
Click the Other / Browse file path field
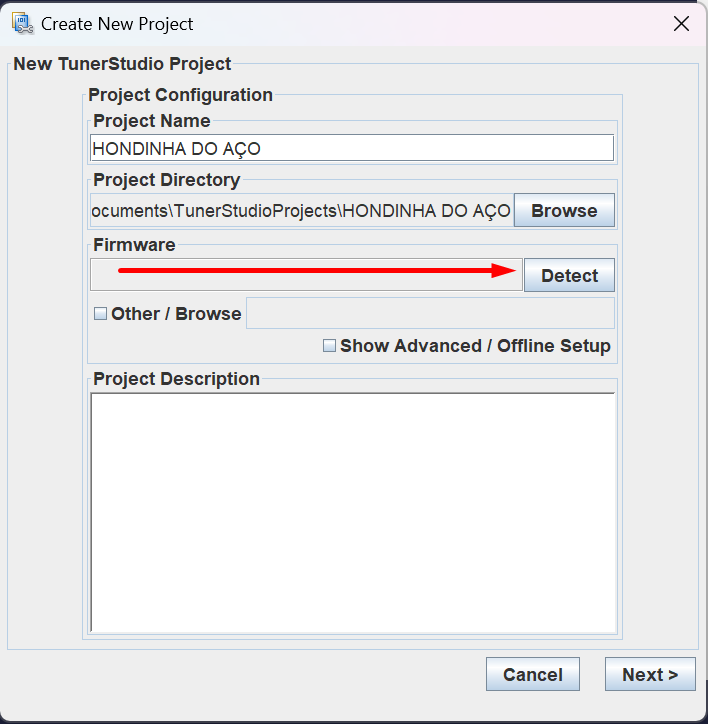click(430, 313)
